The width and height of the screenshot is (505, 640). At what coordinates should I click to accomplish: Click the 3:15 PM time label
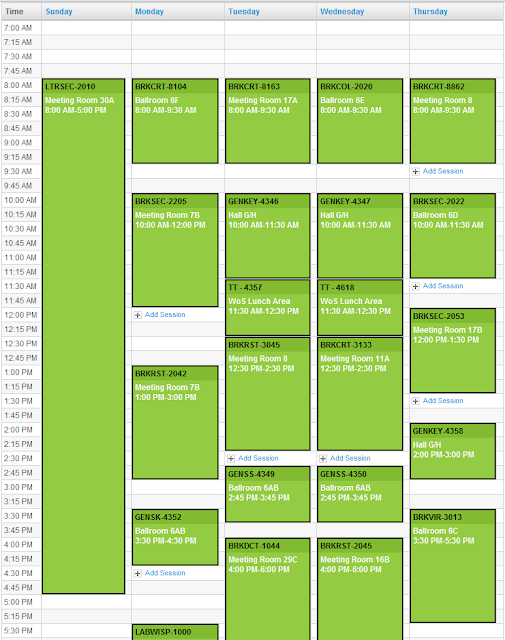pos(18,501)
